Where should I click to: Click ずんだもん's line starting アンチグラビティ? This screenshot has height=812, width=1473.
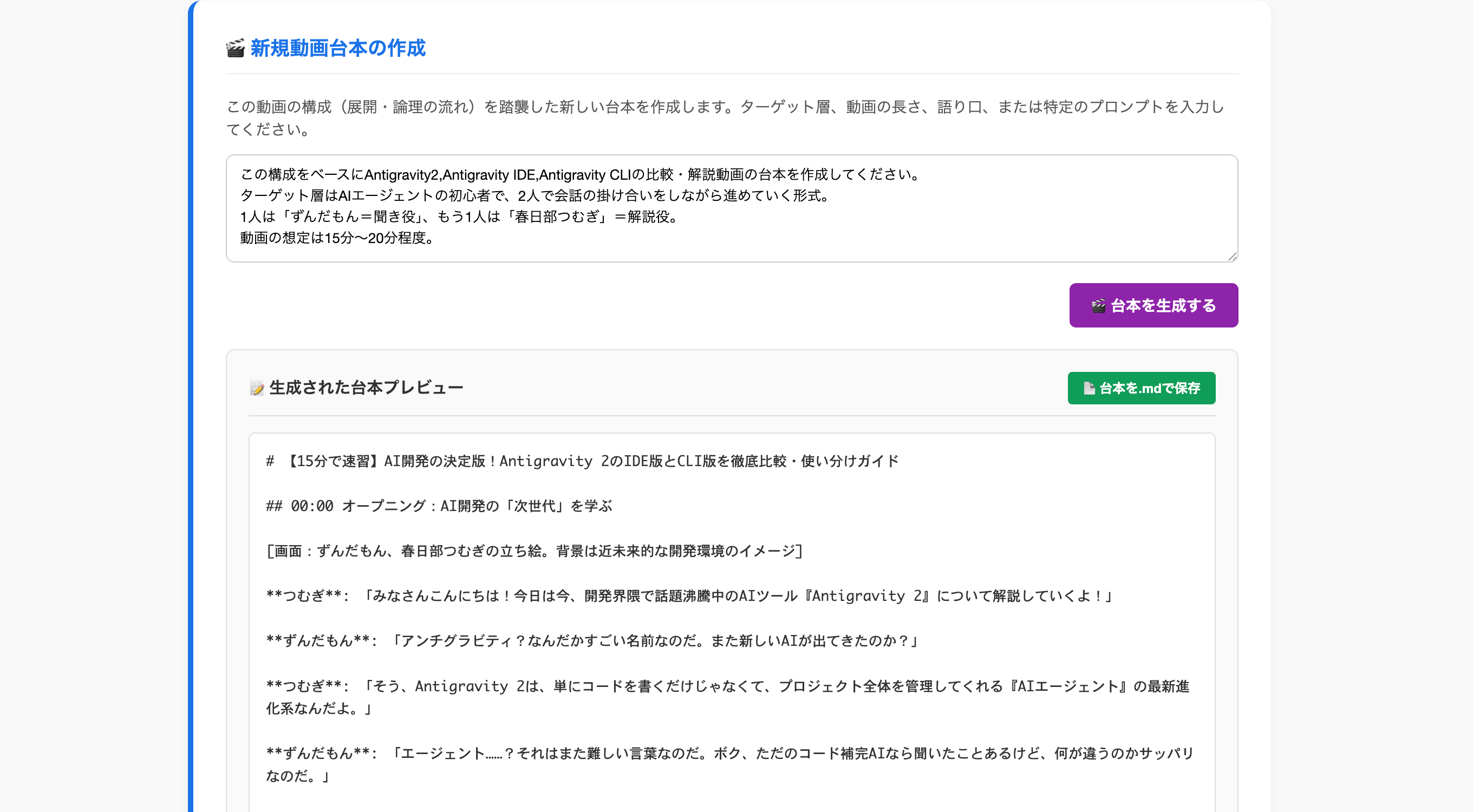click(x=592, y=640)
